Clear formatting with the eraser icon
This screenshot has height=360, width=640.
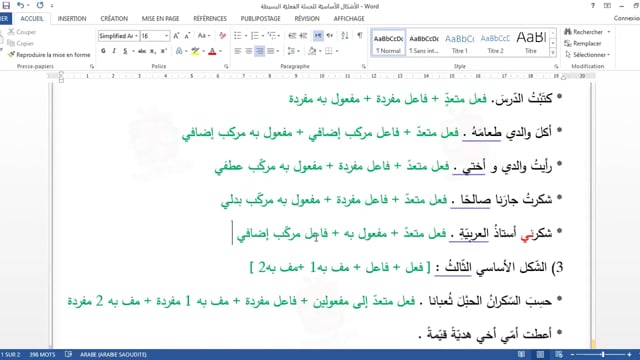(x=222, y=36)
